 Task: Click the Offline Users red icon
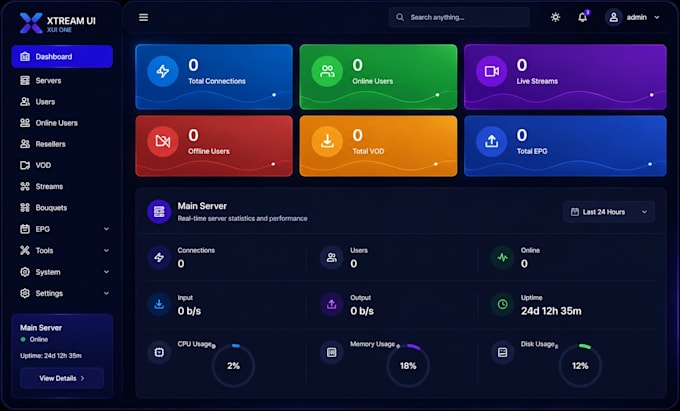[163, 141]
